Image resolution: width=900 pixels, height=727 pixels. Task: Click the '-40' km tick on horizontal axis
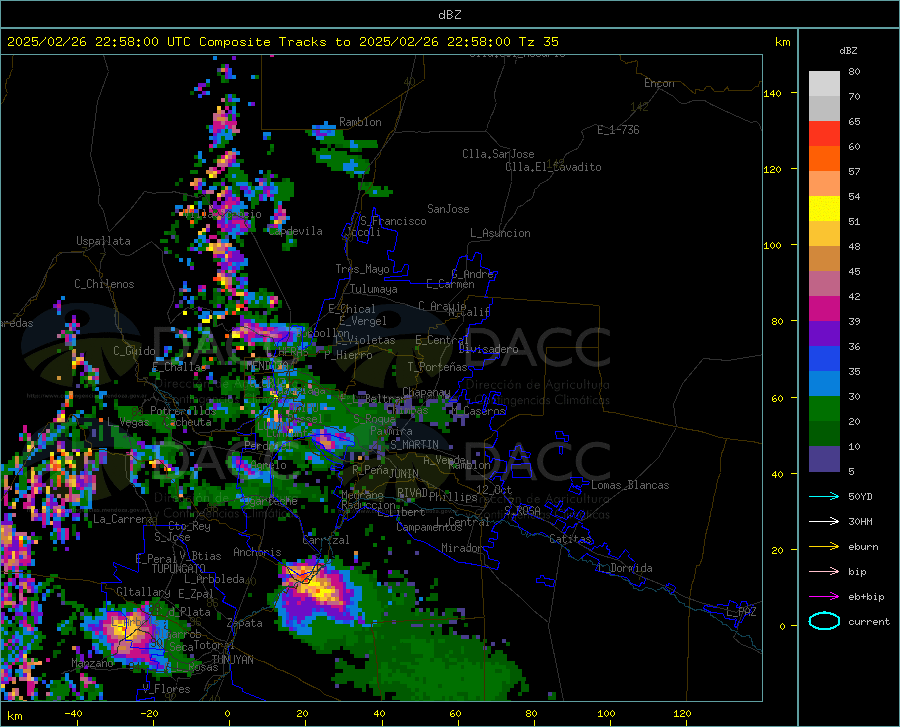click(73, 713)
